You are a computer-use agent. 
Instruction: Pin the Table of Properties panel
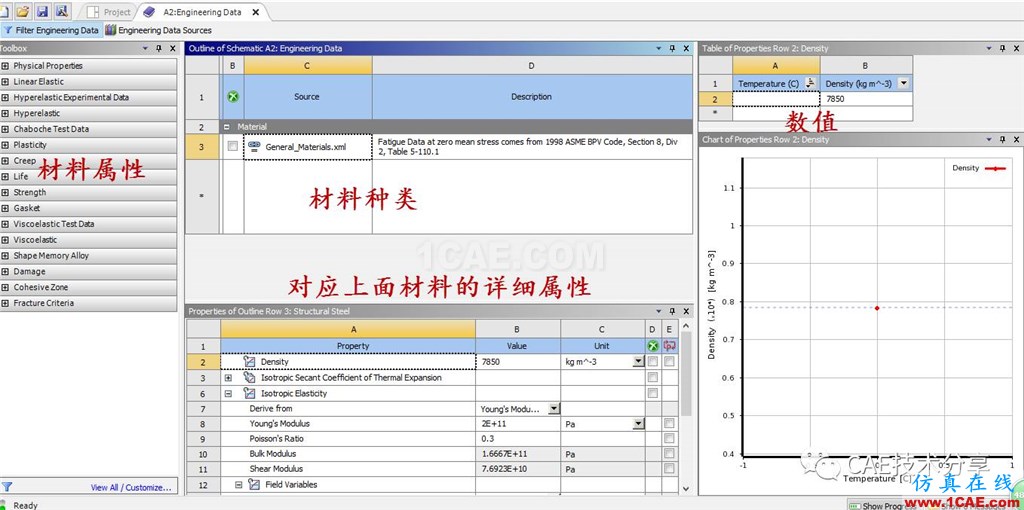1000,48
